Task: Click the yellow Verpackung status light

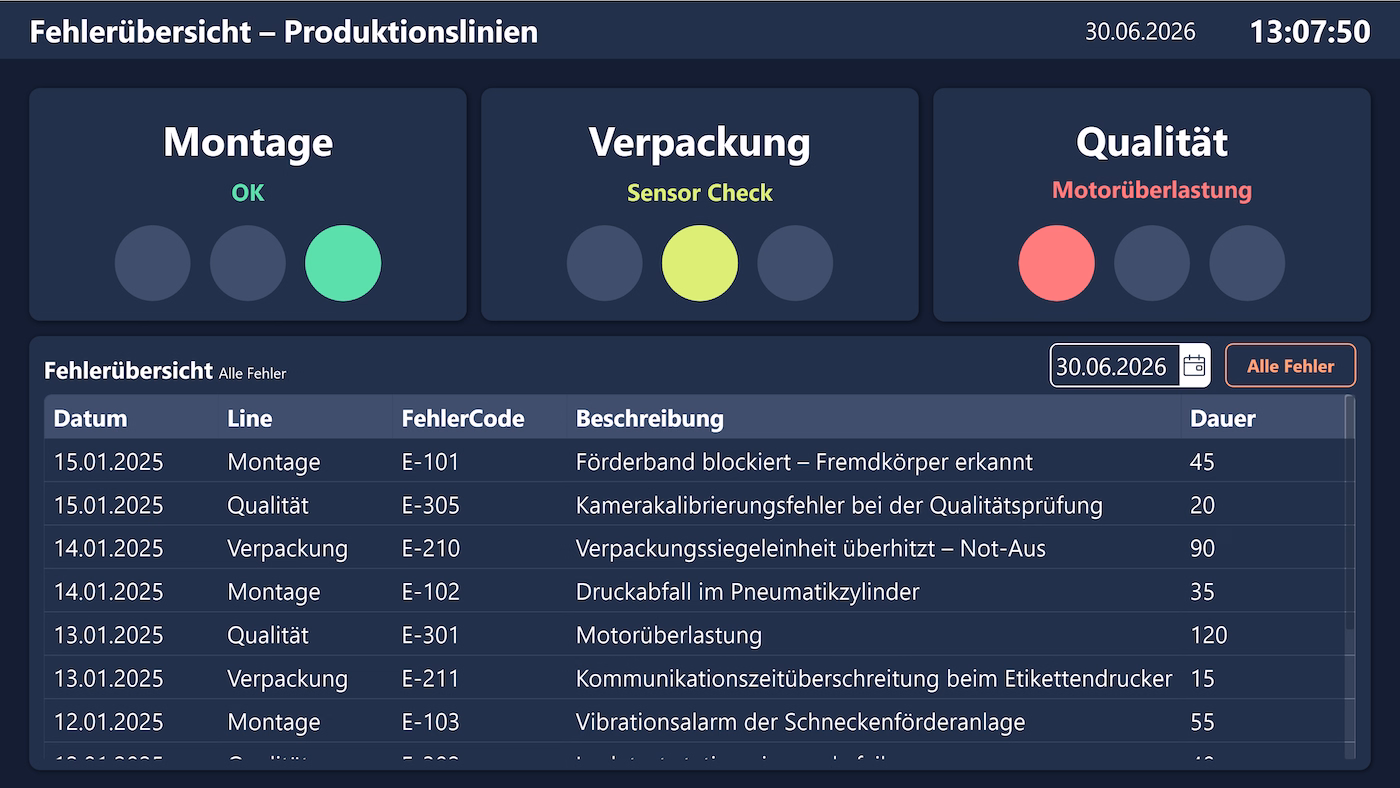Action: pyautogui.click(x=700, y=263)
